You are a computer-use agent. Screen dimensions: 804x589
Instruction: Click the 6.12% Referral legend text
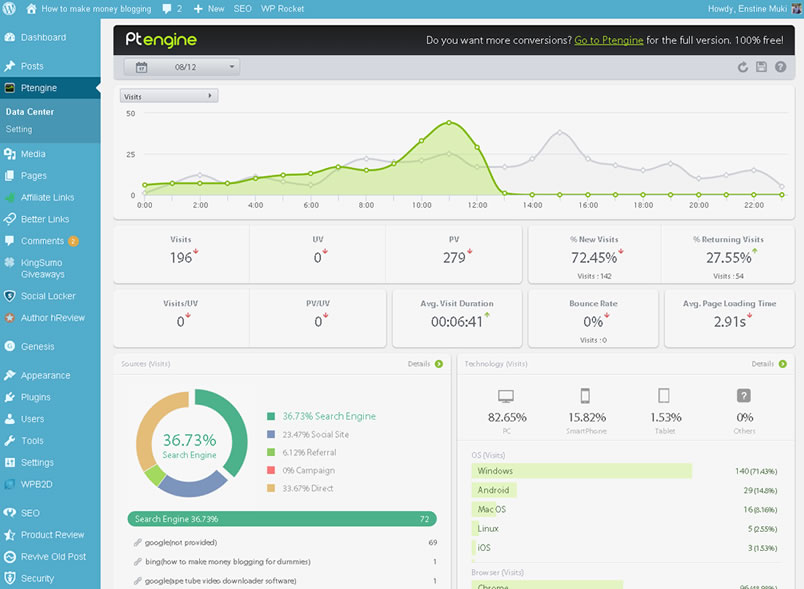pos(309,453)
